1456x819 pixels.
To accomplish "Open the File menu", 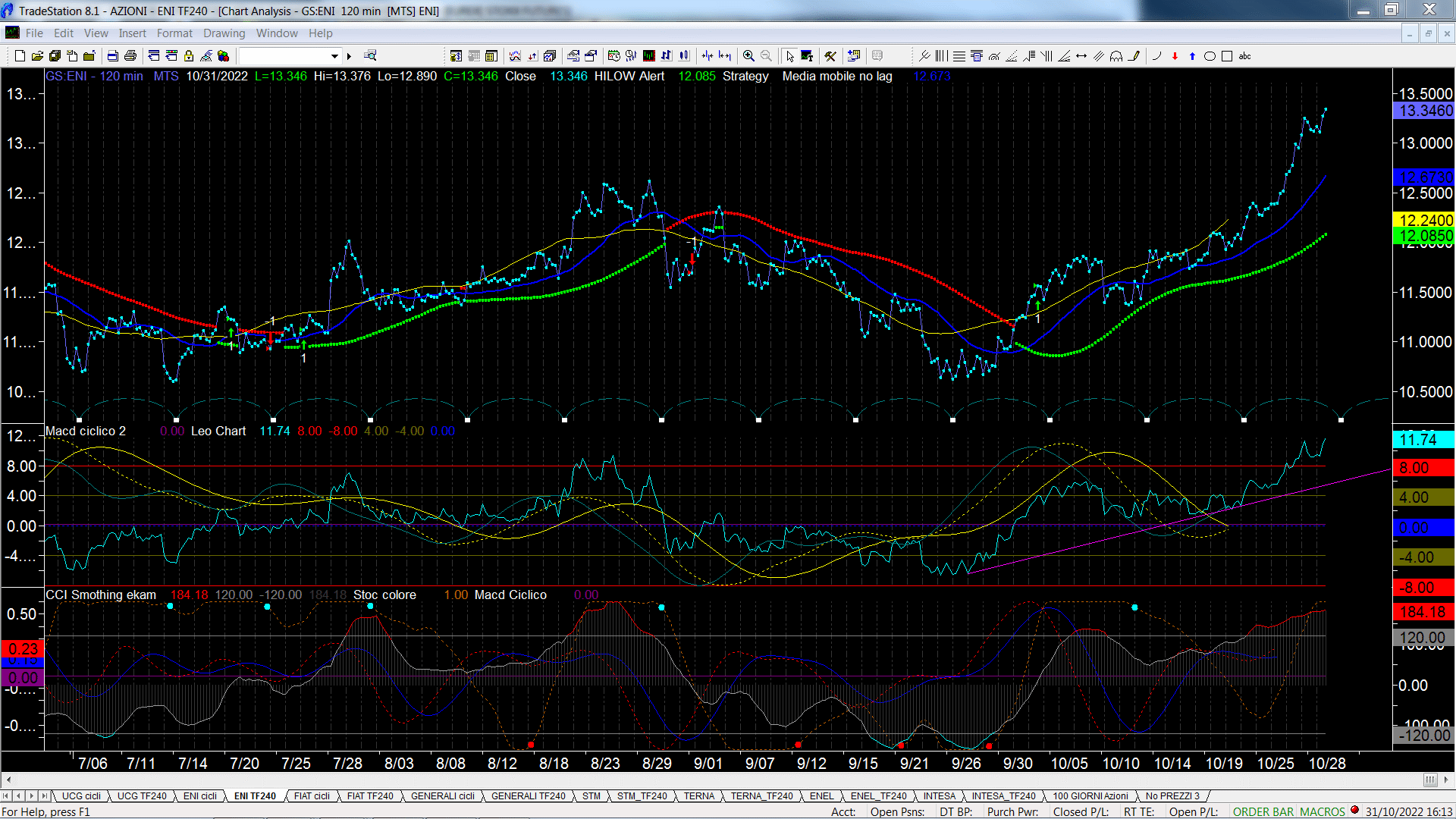I will coord(34,33).
